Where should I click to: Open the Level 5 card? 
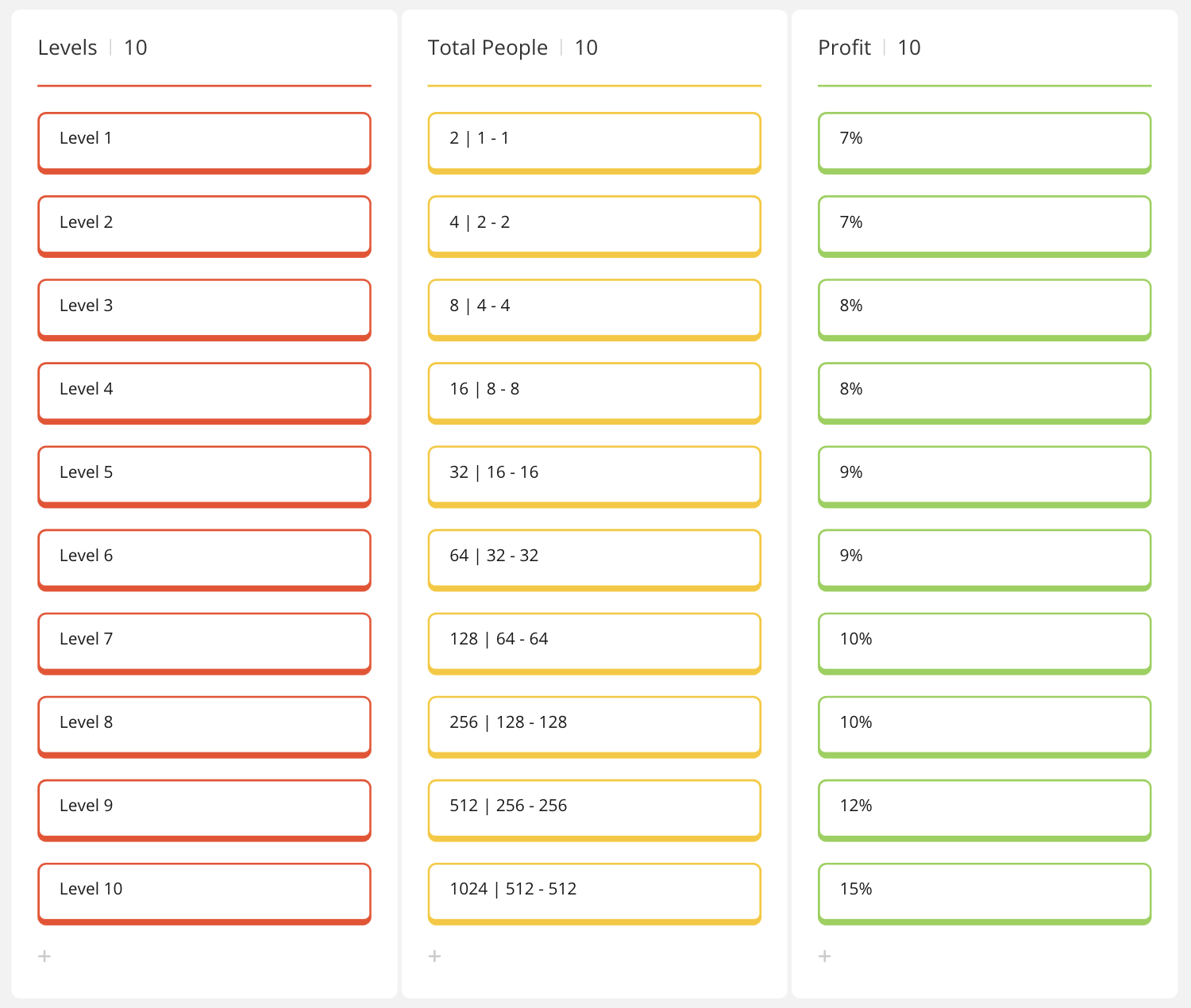(204, 476)
